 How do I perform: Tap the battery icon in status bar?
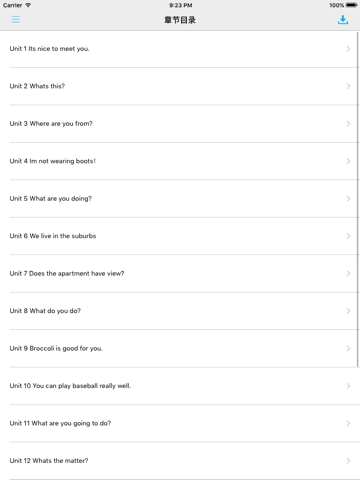[352, 5]
